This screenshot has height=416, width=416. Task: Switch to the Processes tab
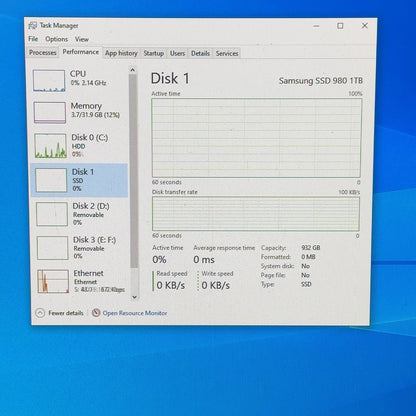click(43, 53)
